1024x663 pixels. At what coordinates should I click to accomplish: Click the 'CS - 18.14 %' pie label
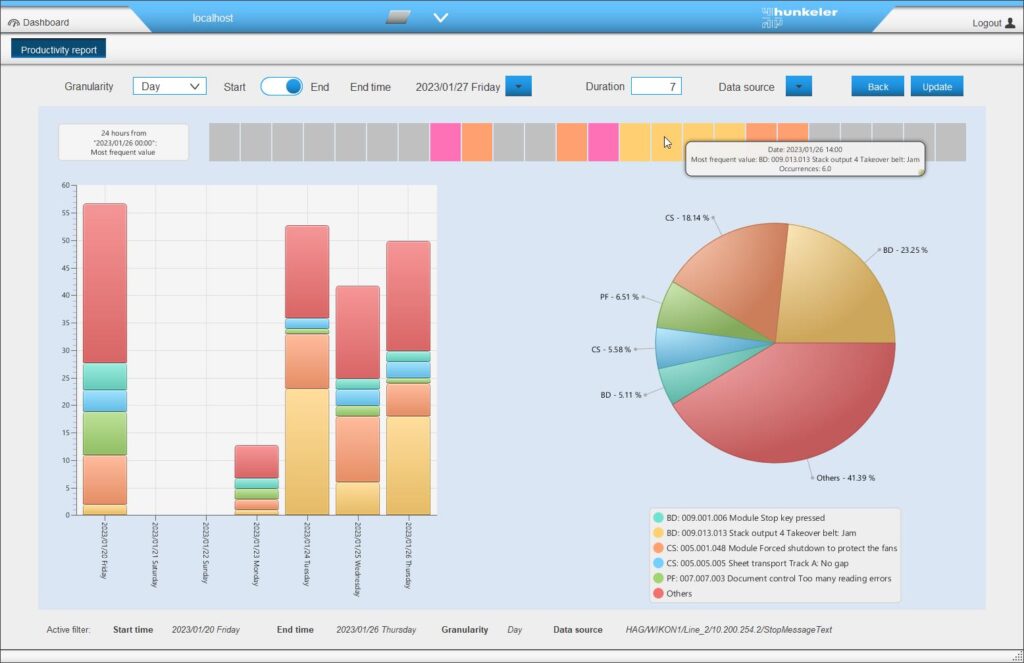tap(687, 218)
